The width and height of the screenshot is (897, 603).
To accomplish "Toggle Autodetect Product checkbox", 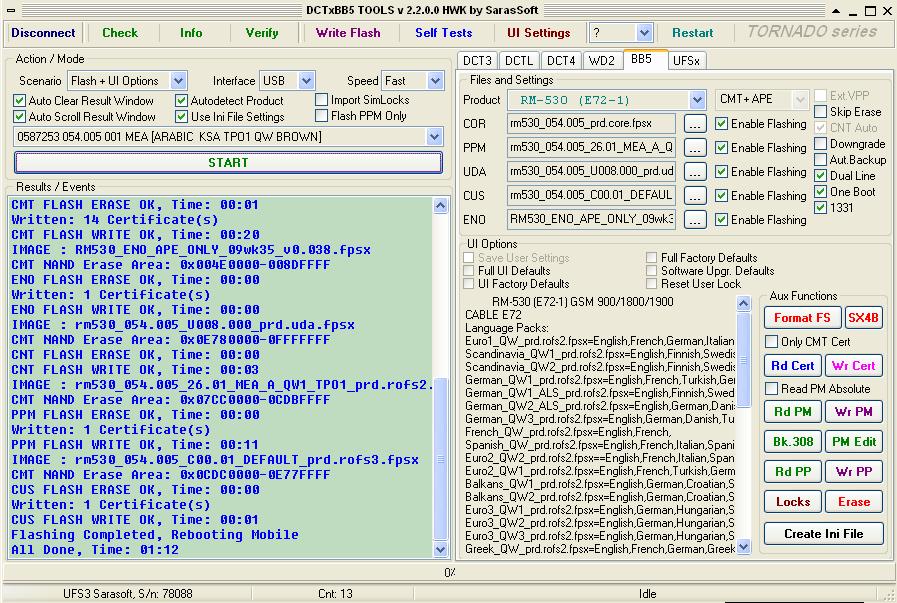I will tap(181, 101).
